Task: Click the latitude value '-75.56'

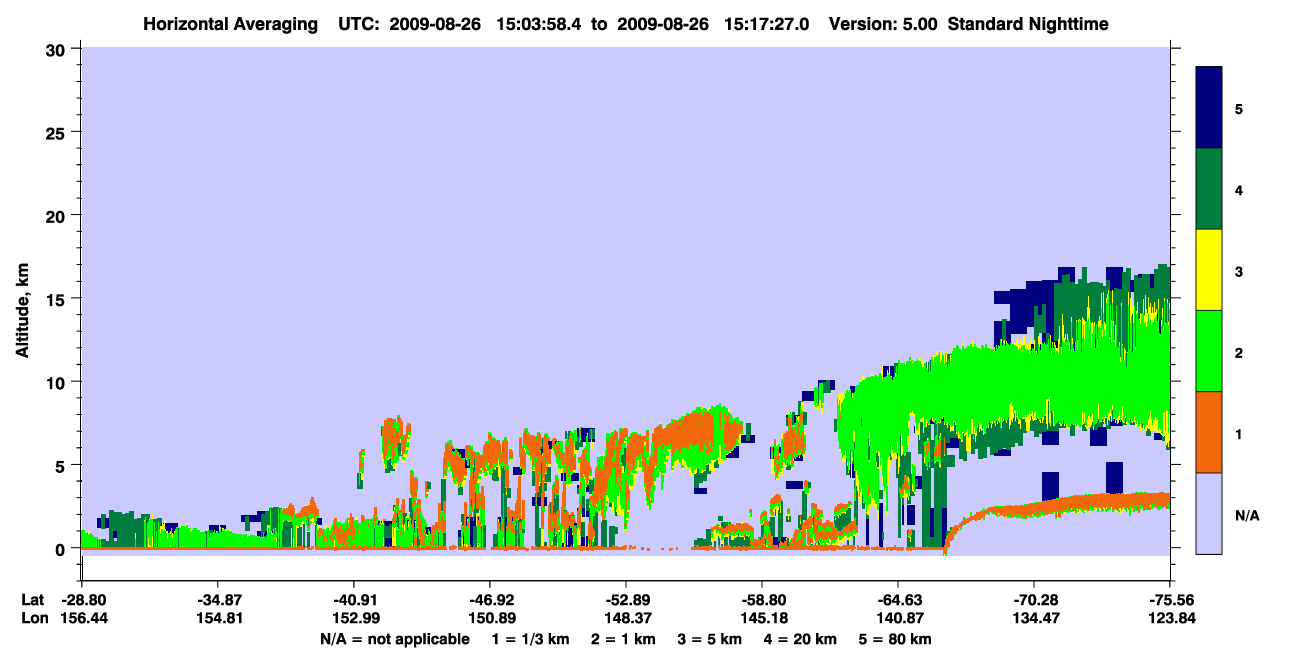Action: (1170, 600)
